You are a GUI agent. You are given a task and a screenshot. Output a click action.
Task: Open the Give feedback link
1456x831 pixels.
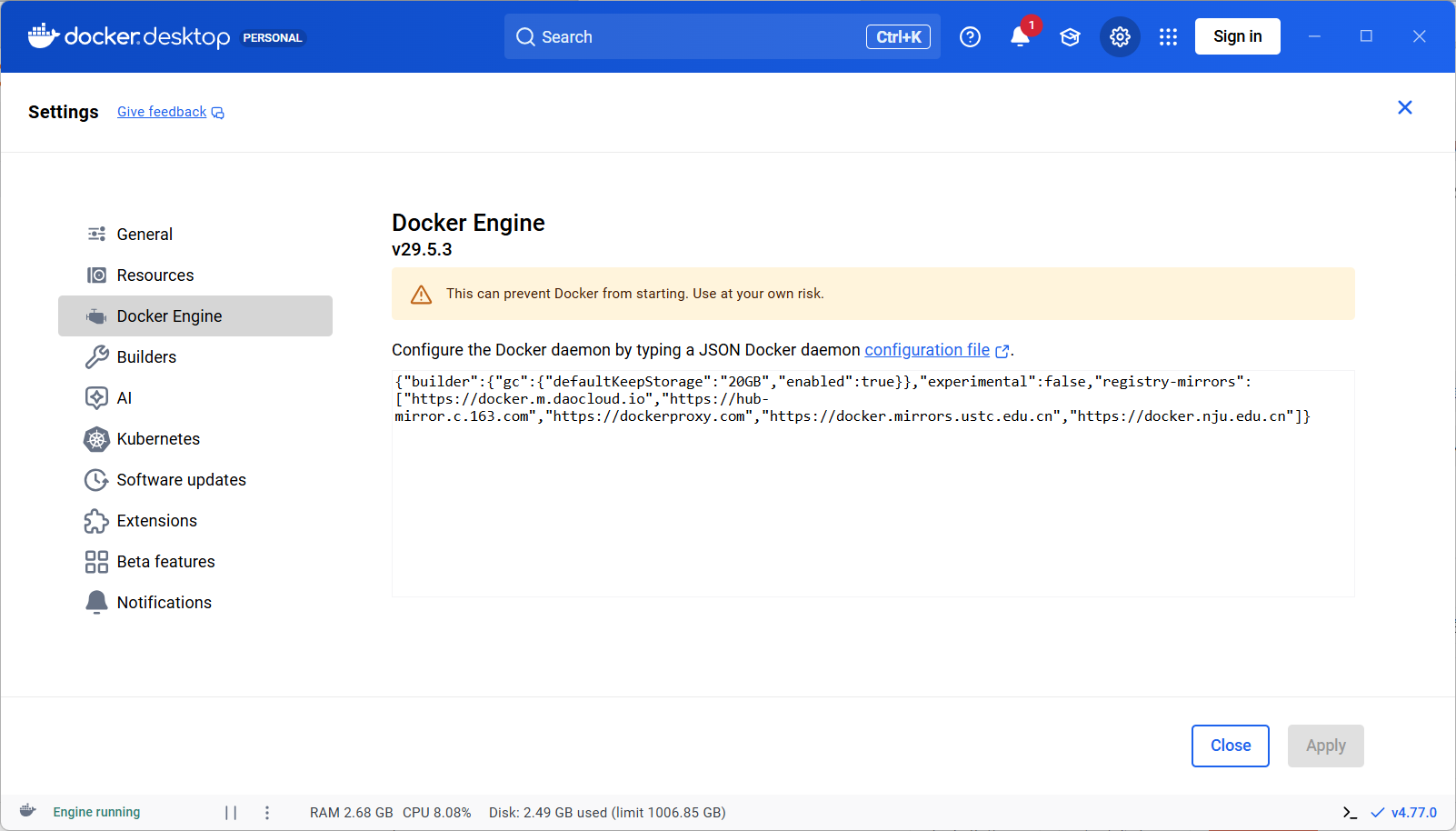[x=162, y=112]
